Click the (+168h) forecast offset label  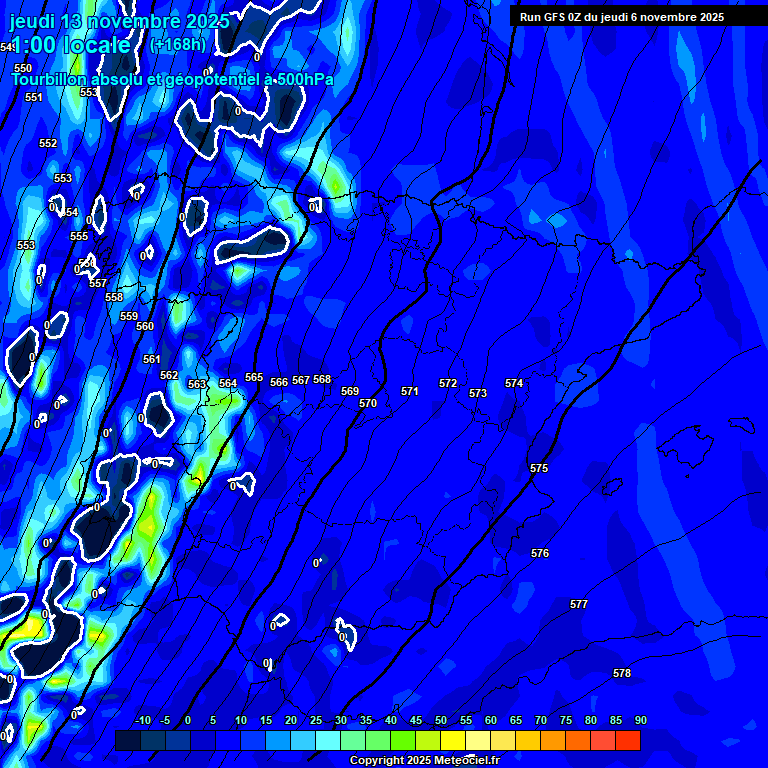click(179, 45)
